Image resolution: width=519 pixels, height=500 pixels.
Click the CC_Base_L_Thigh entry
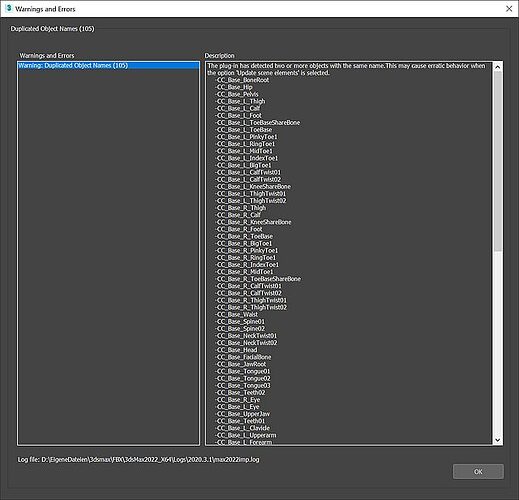pyautogui.click(x=240, y=101)
